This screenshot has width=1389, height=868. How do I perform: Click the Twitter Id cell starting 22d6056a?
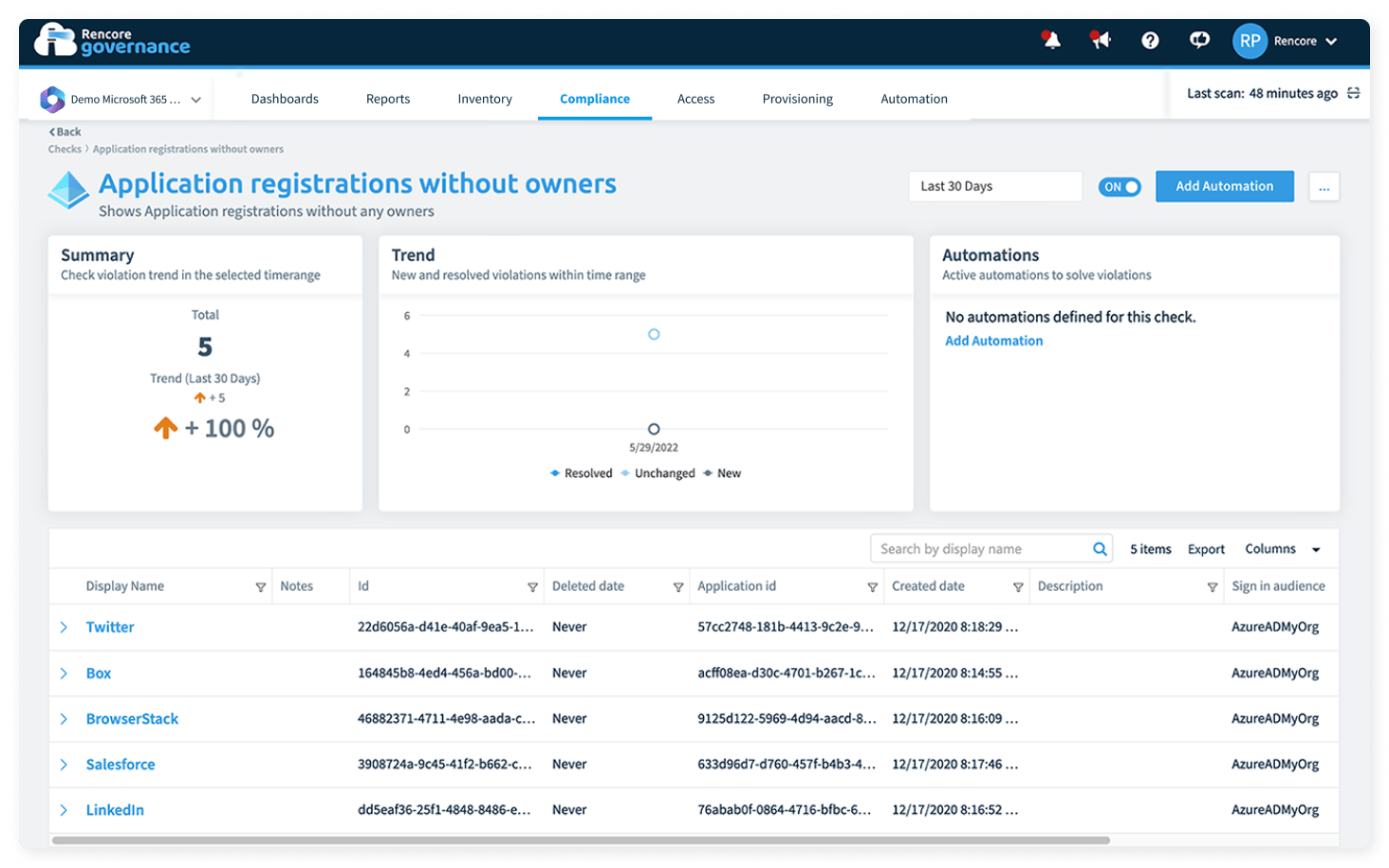[446, 627]
